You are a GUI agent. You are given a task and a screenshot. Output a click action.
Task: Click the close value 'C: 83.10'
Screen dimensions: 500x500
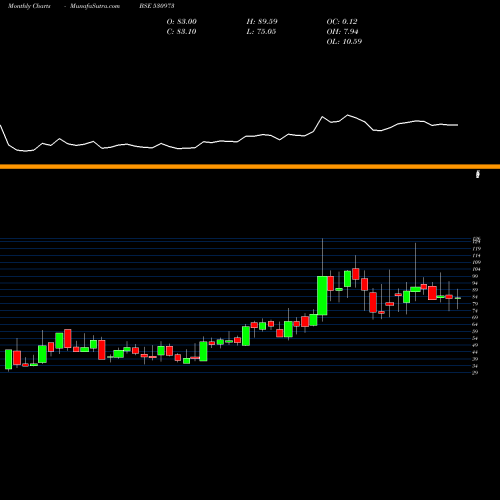(181, 32)
